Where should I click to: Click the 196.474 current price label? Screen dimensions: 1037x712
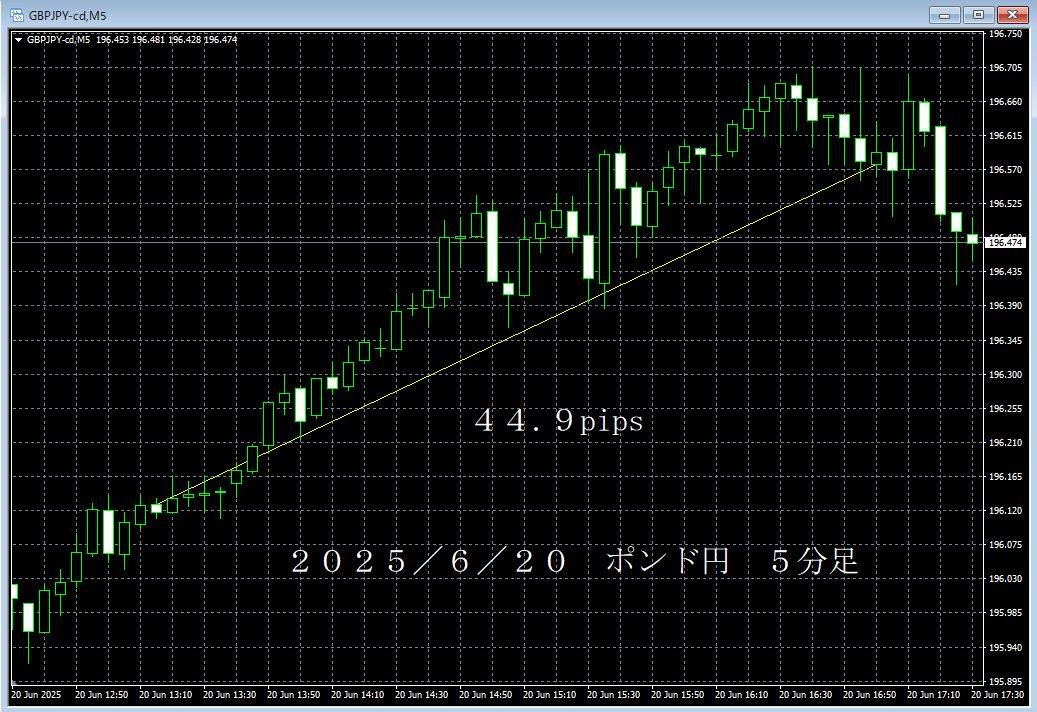(1004, 243)
